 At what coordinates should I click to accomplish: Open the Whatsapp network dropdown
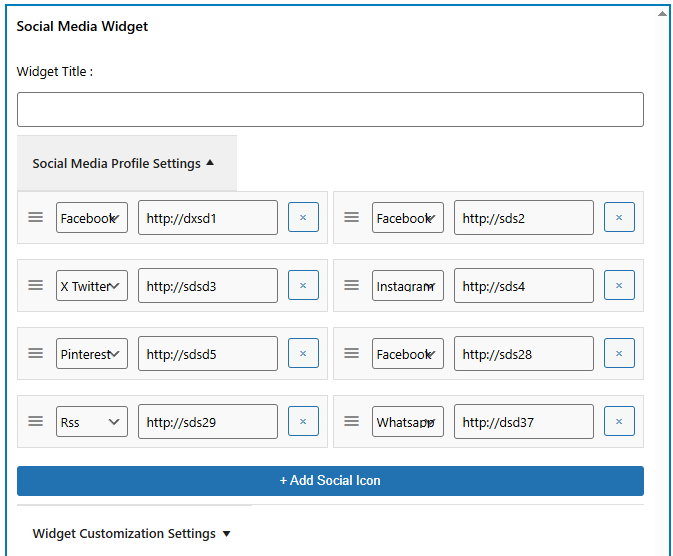(x=408, y=422)
